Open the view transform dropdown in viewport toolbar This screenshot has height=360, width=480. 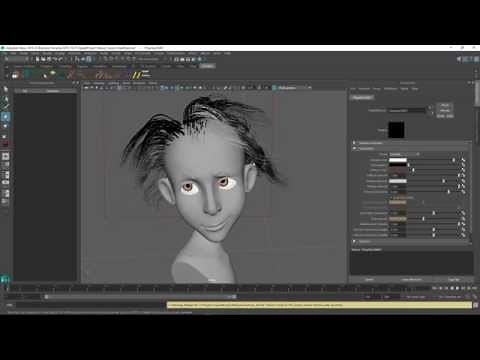[x=292, y=88]
